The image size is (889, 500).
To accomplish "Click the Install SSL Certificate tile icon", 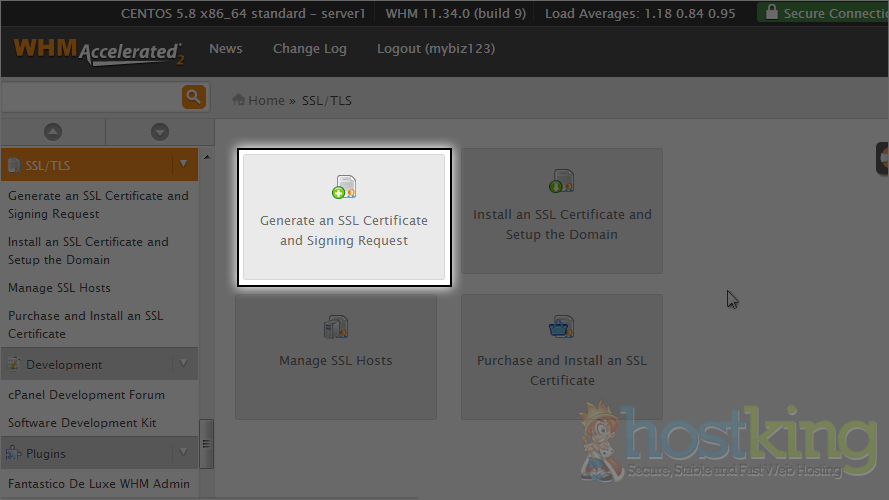I will [561, 181].
